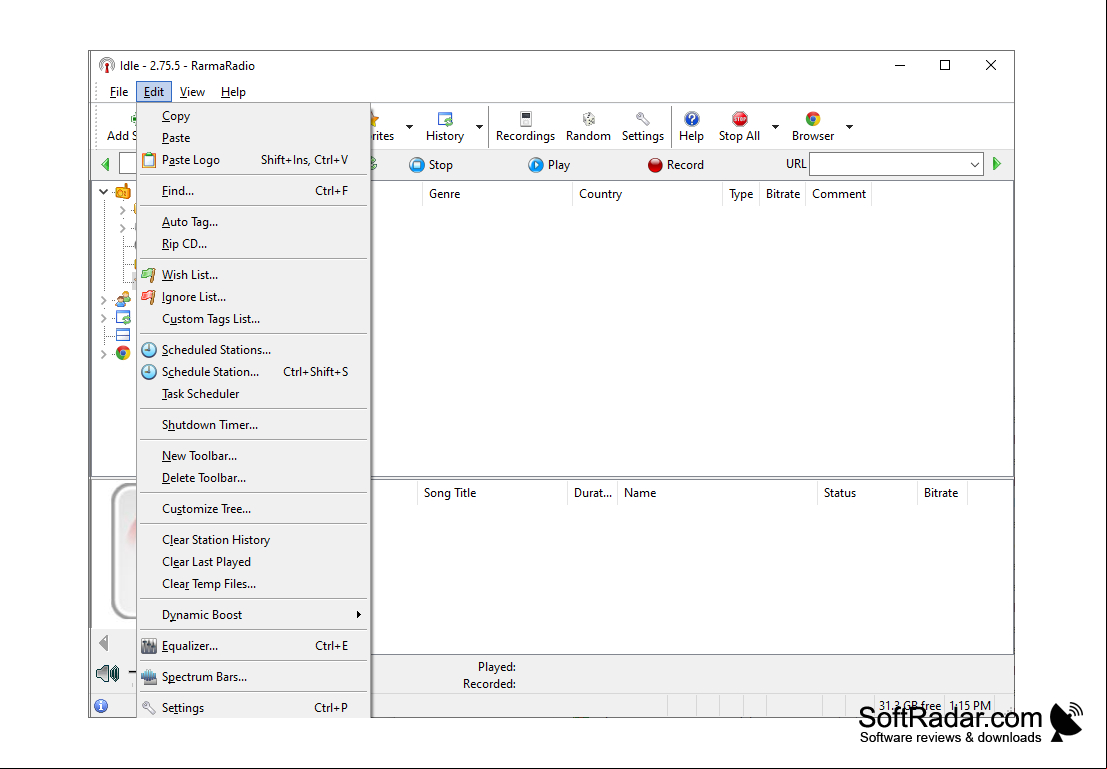Choose Clear Temp Files...
This screenshot has height=769, width=1107.
click(254, 583)
